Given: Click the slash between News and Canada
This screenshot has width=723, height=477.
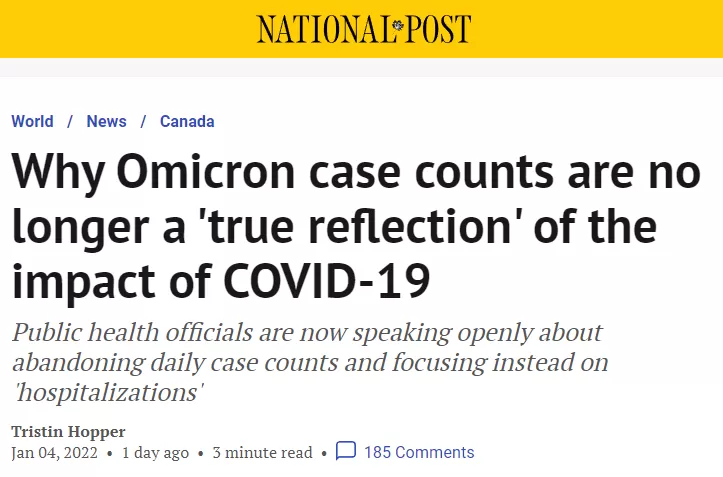Looking at the screenshot, I should [x=143, y=121].
